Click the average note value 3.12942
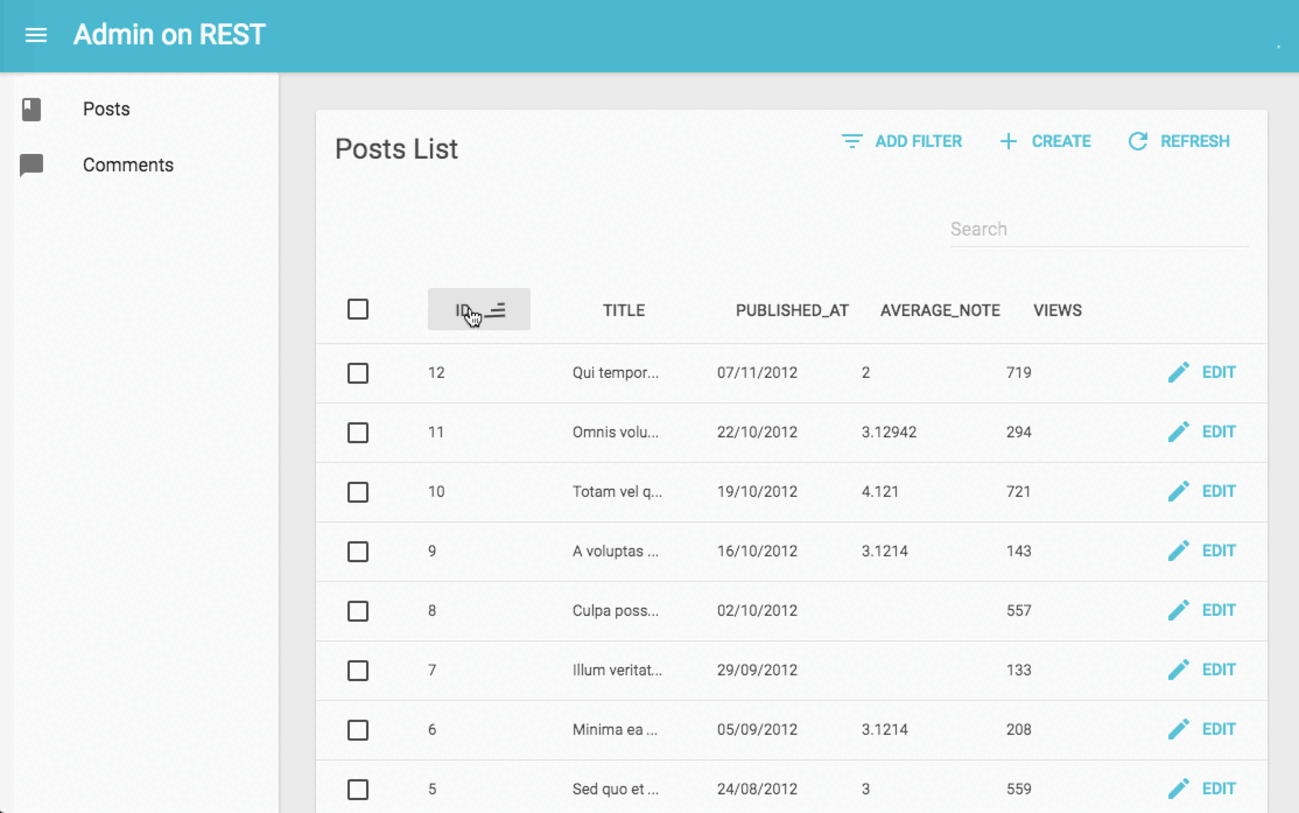Screen dimensions: 1299x813 (889, 432)
